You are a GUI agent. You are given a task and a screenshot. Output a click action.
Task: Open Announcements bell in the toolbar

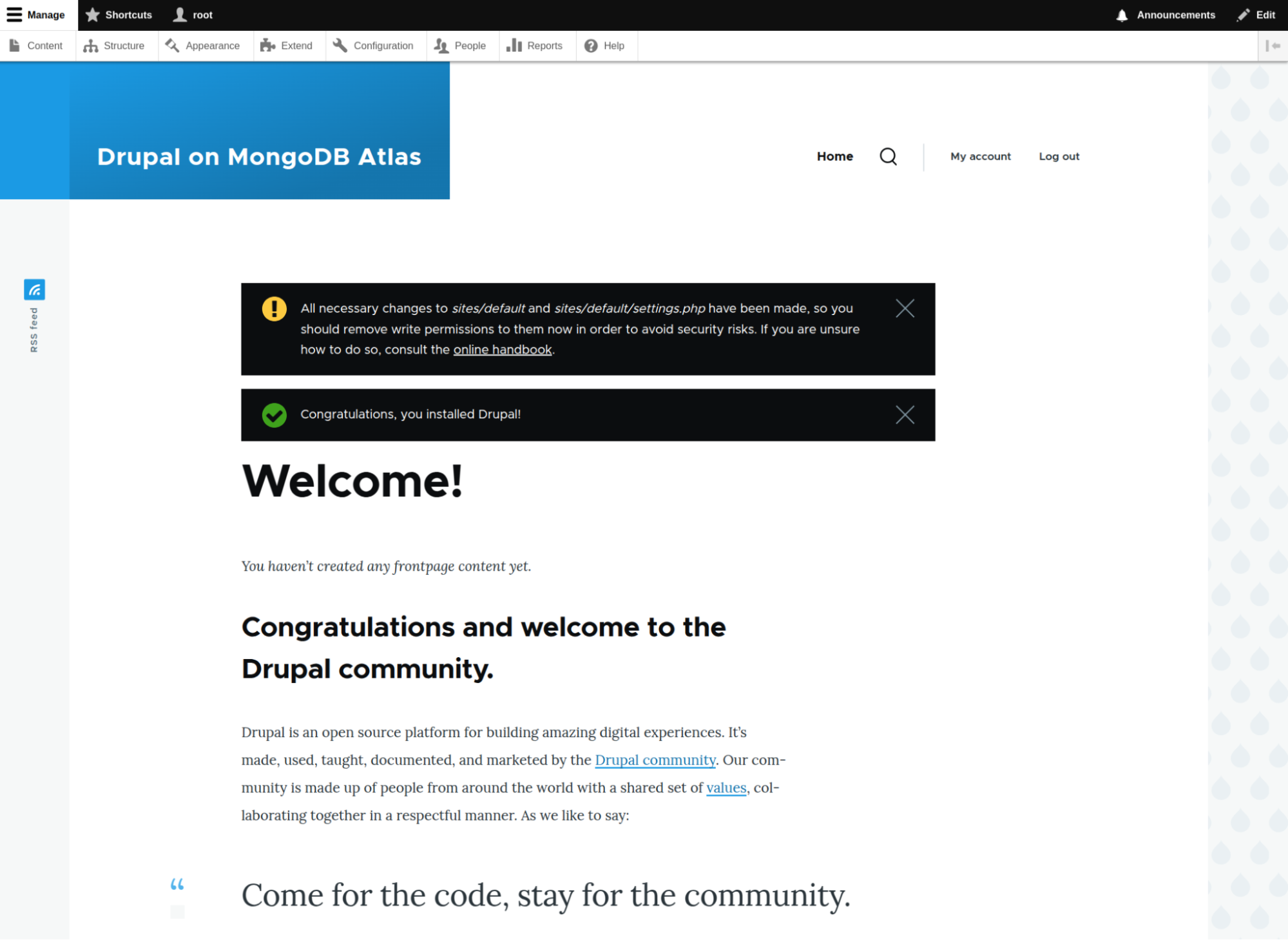(x=1165, y=15)
